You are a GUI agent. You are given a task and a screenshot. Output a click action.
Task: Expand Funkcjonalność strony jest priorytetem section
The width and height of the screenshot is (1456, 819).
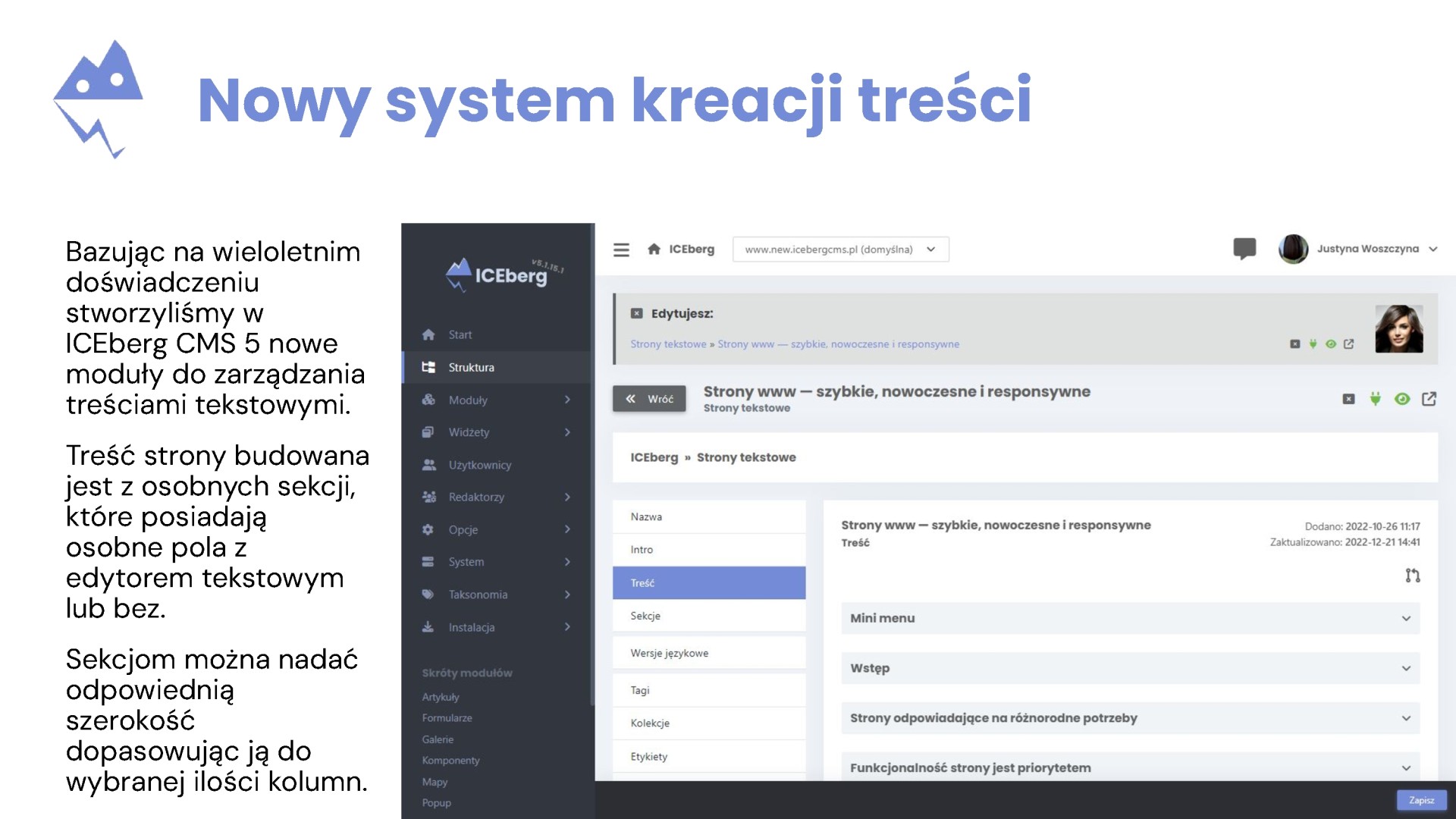coord(1130,767)
